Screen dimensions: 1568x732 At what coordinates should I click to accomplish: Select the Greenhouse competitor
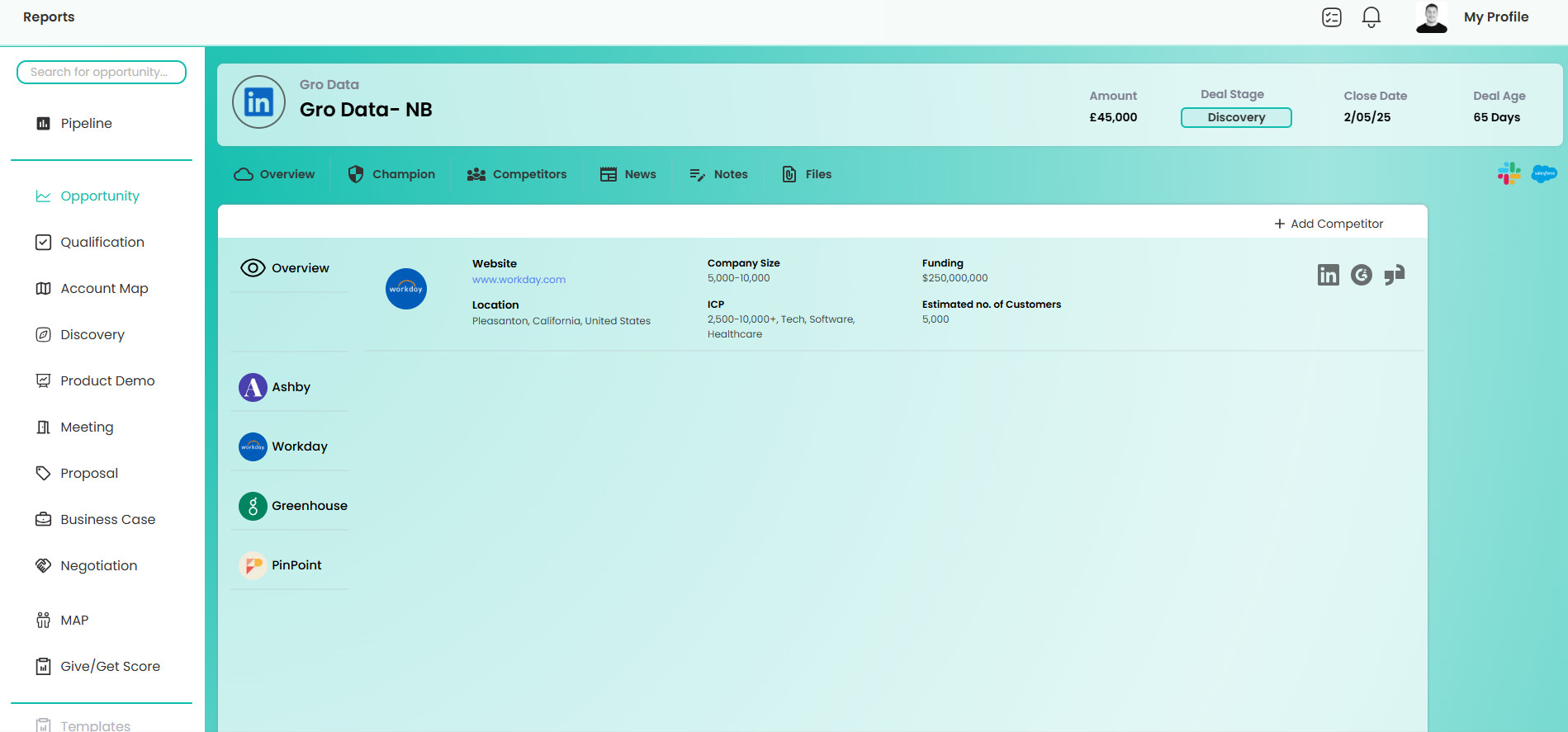pyautogui.click(x=292, y=506)
